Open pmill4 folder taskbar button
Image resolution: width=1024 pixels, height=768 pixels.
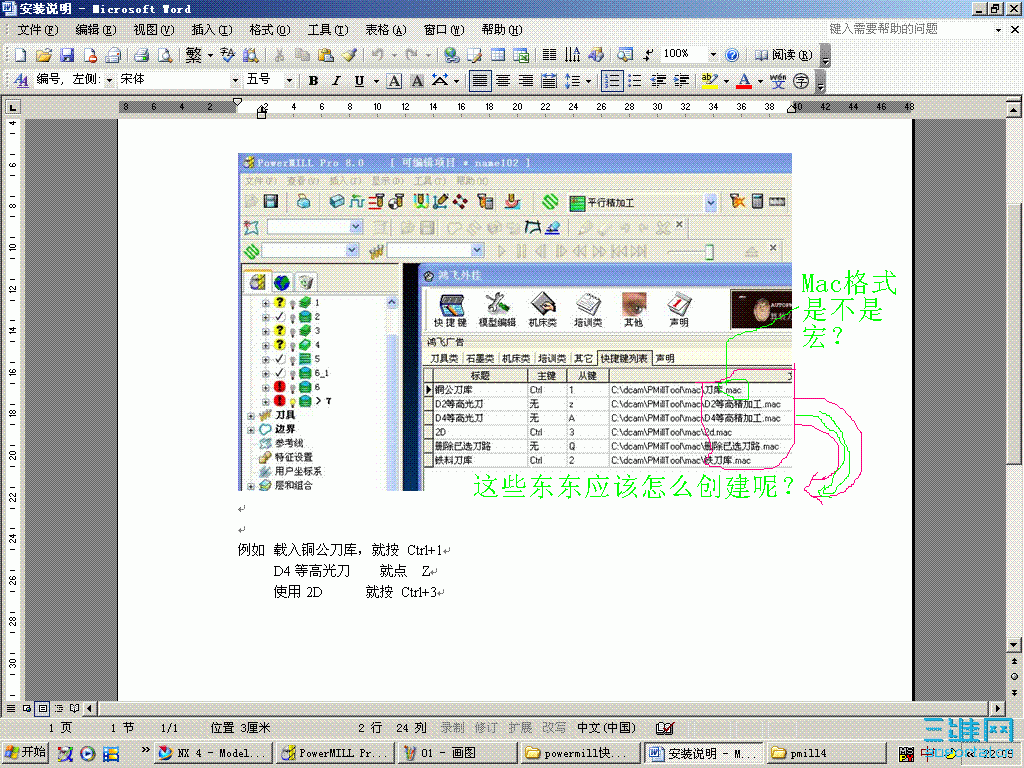825,753
